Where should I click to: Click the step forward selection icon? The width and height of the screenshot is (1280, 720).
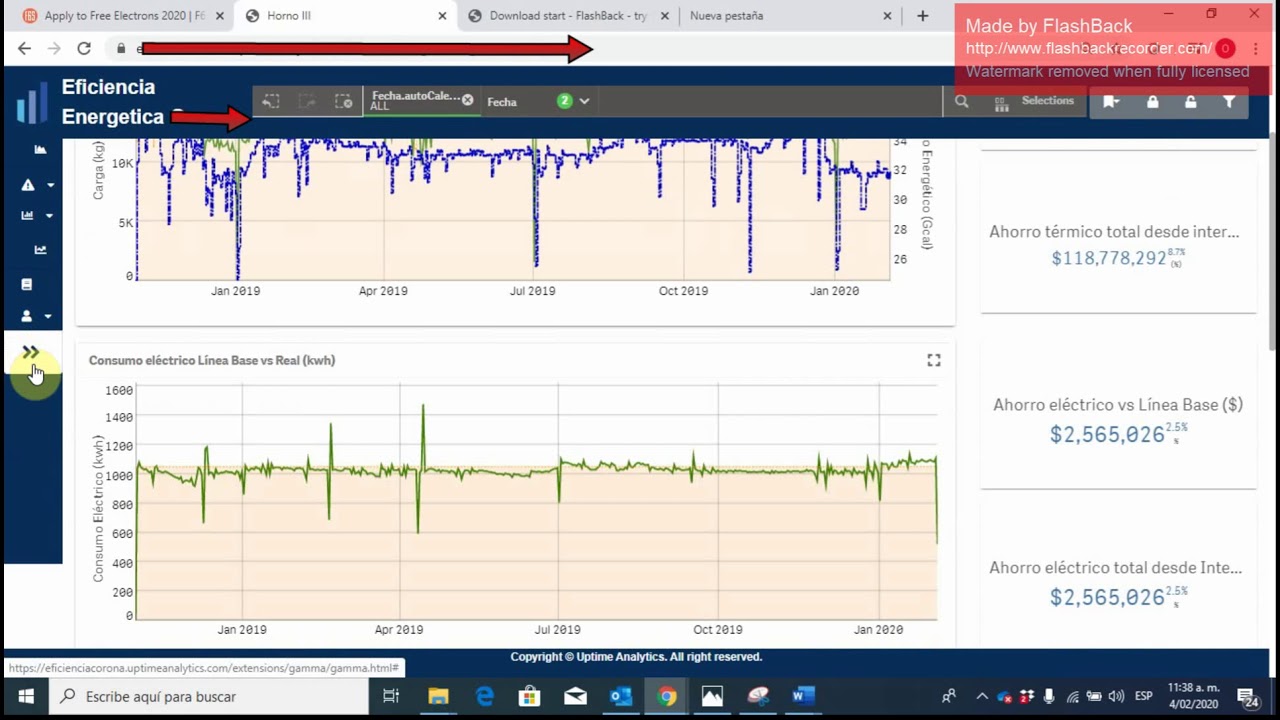(x=307, y=101)
